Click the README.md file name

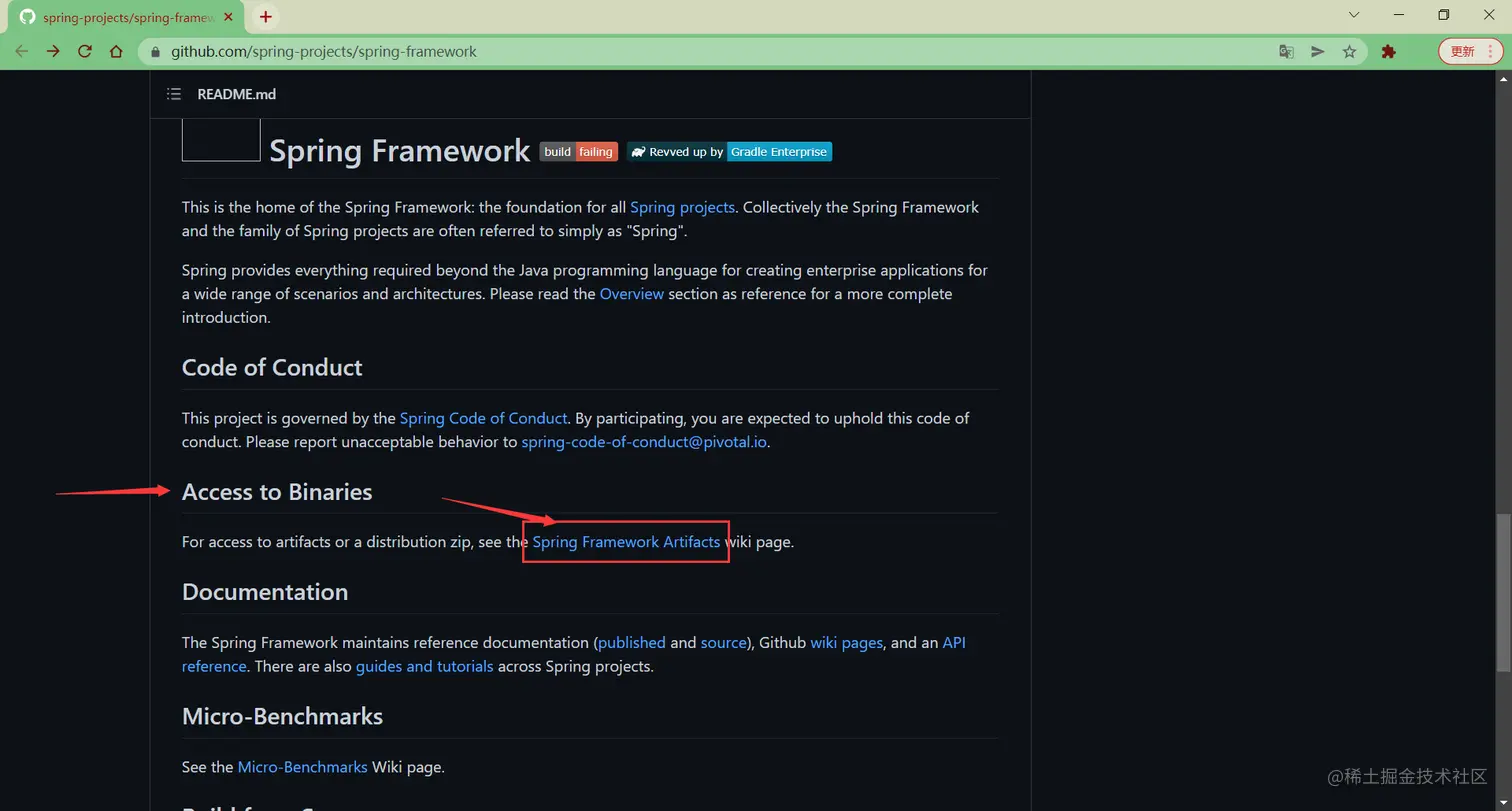(237, 94)
